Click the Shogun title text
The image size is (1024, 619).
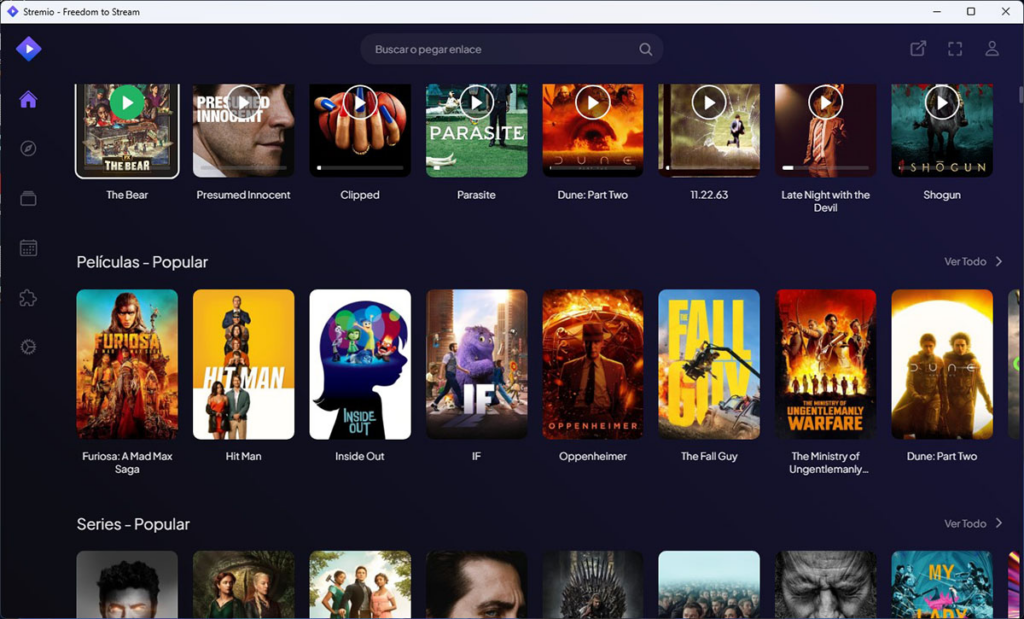[942, 195]
